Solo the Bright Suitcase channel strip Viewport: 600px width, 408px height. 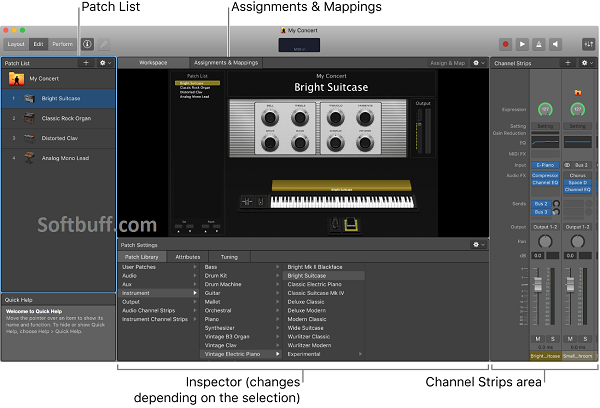point(553,339)
